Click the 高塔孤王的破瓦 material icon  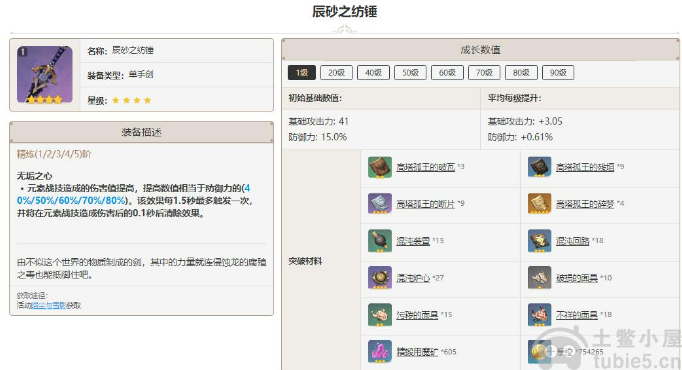click(x=380, y=167)
